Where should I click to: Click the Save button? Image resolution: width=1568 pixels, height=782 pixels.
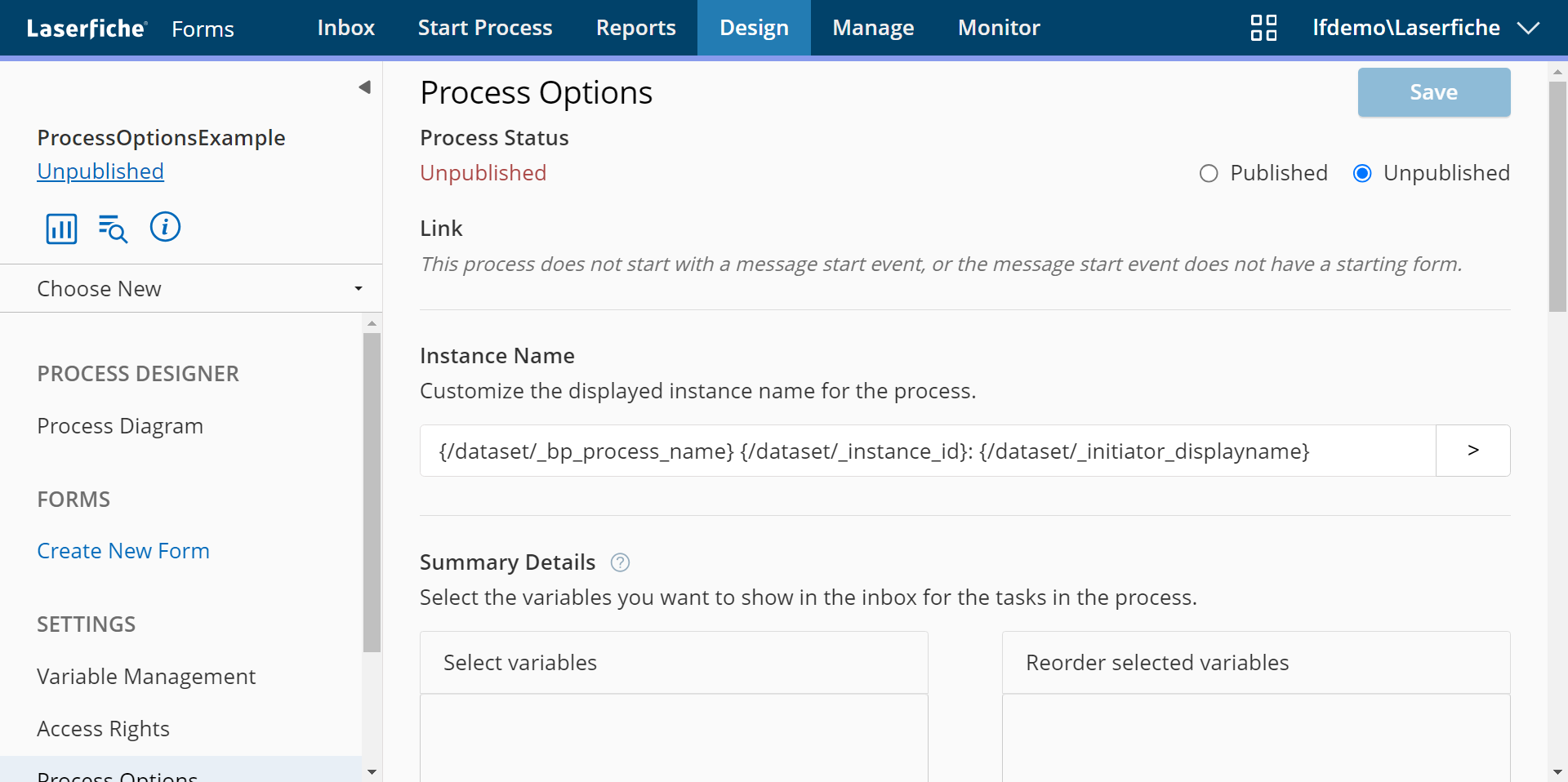1433,92
